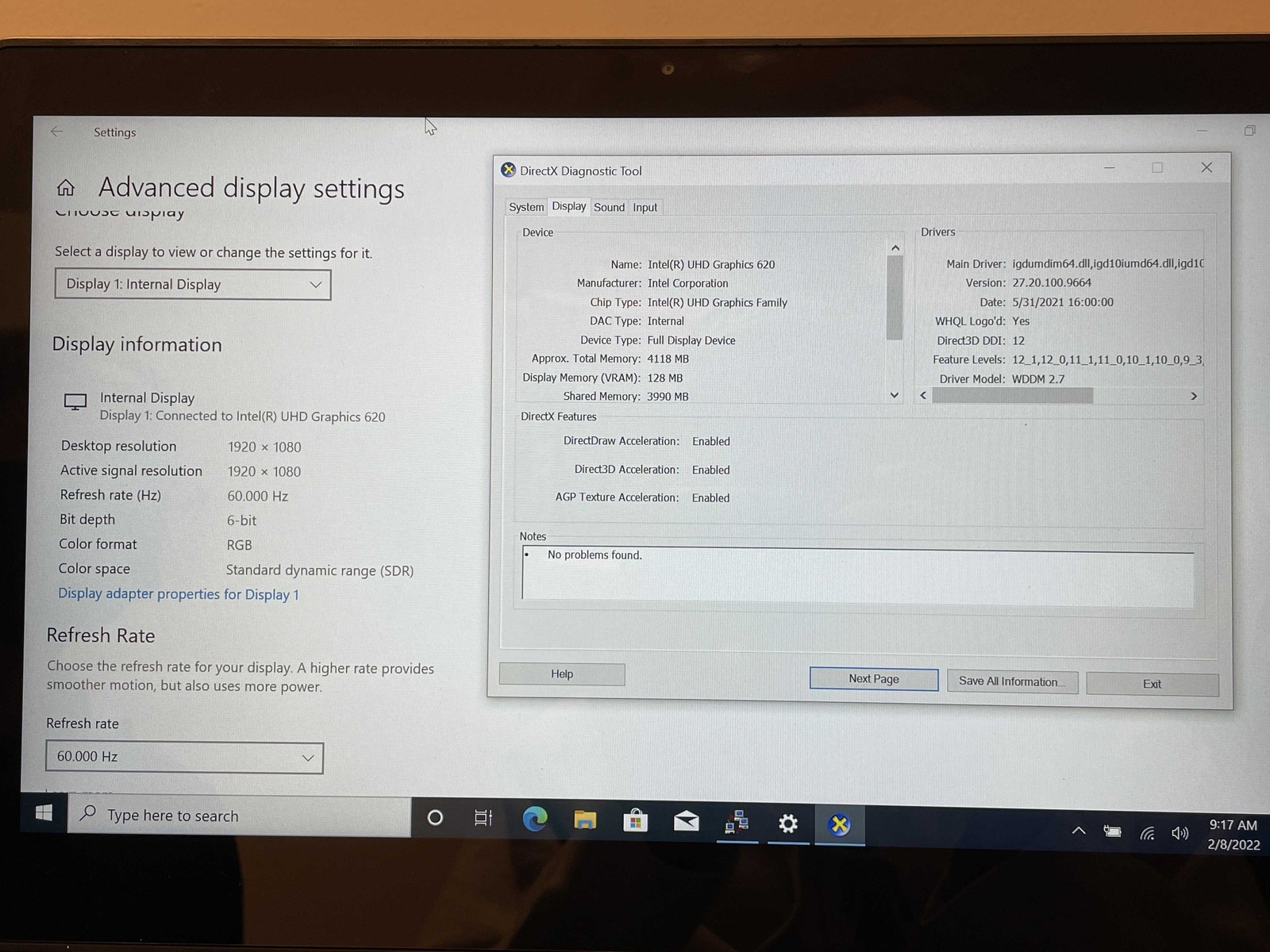The image size is (1270, 952).
Task: Switch to the Sound tab
Action: (x=609, y=207)
